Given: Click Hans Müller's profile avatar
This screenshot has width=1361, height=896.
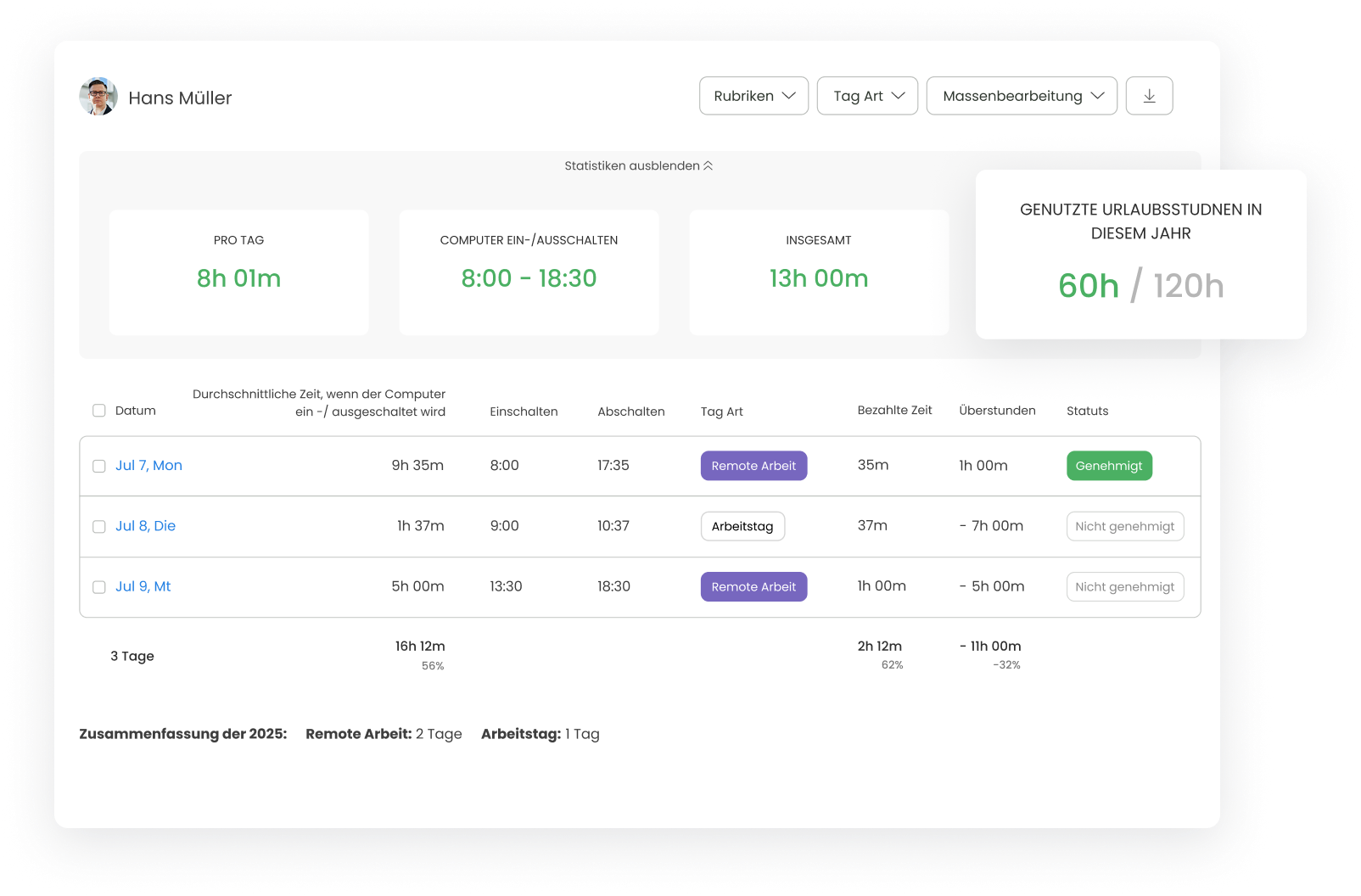Looking at the screenshot, I should pos(98,97).
